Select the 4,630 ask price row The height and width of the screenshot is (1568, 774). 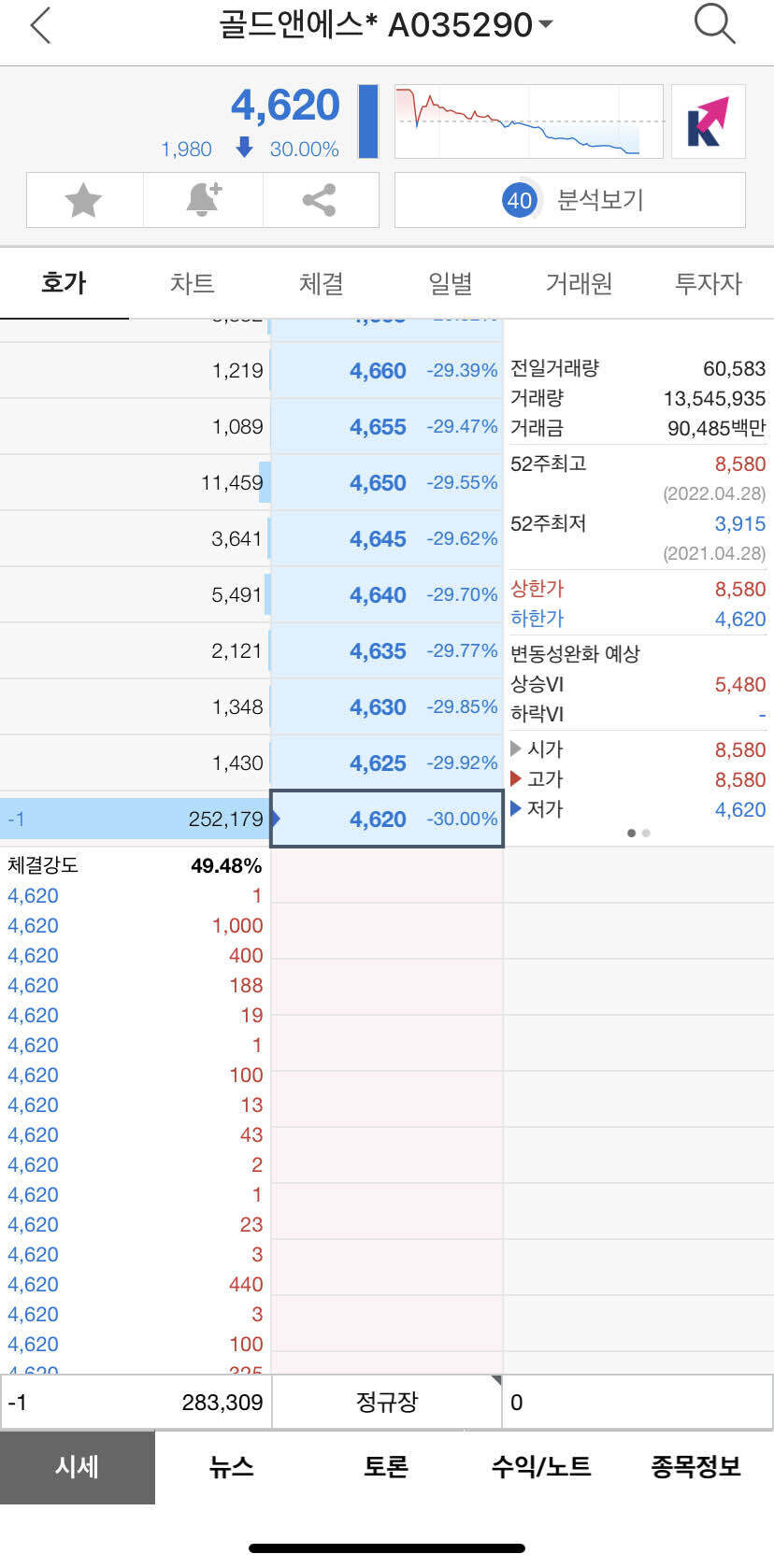pos(386,707)
